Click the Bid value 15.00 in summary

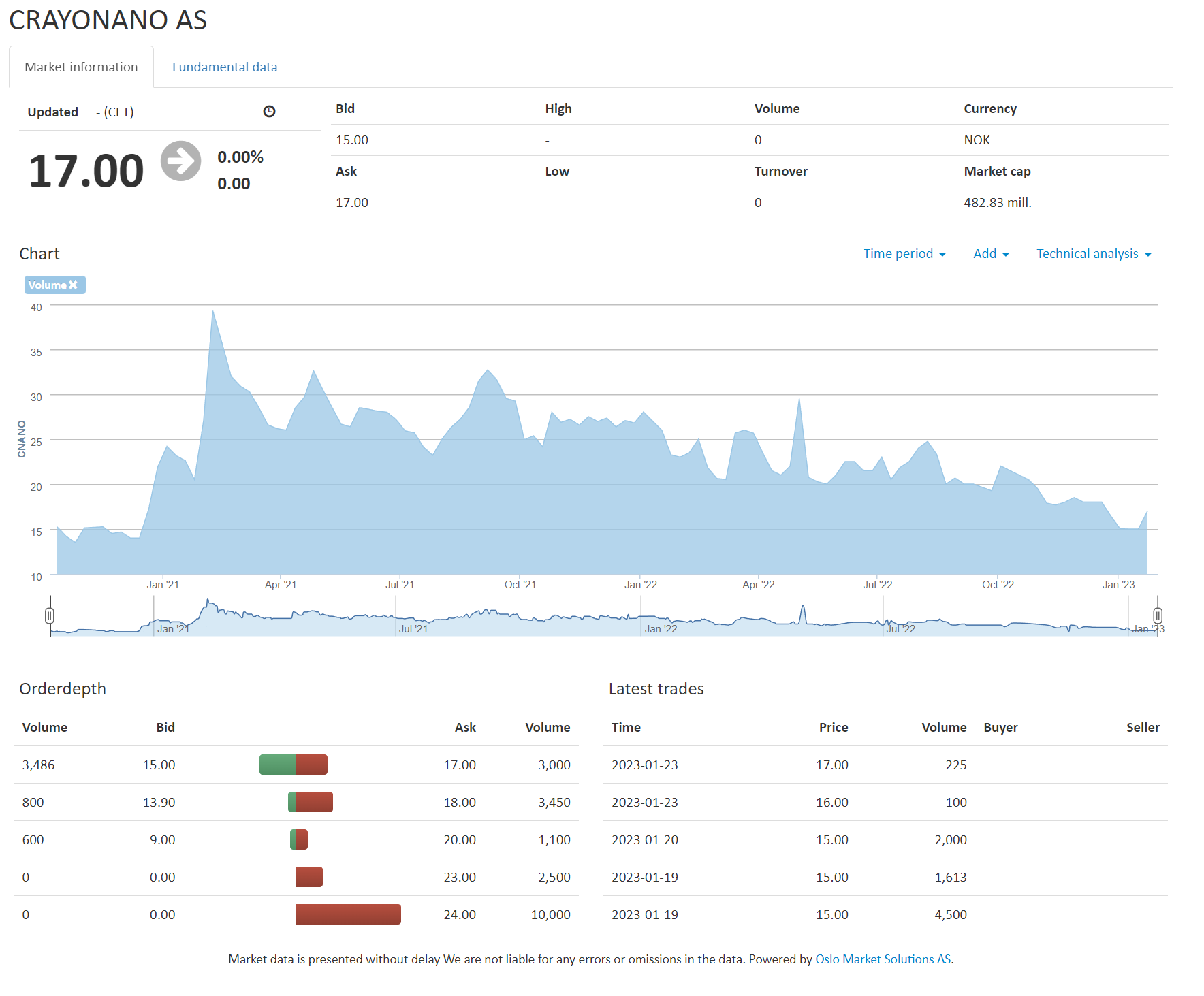pos(351,140)
